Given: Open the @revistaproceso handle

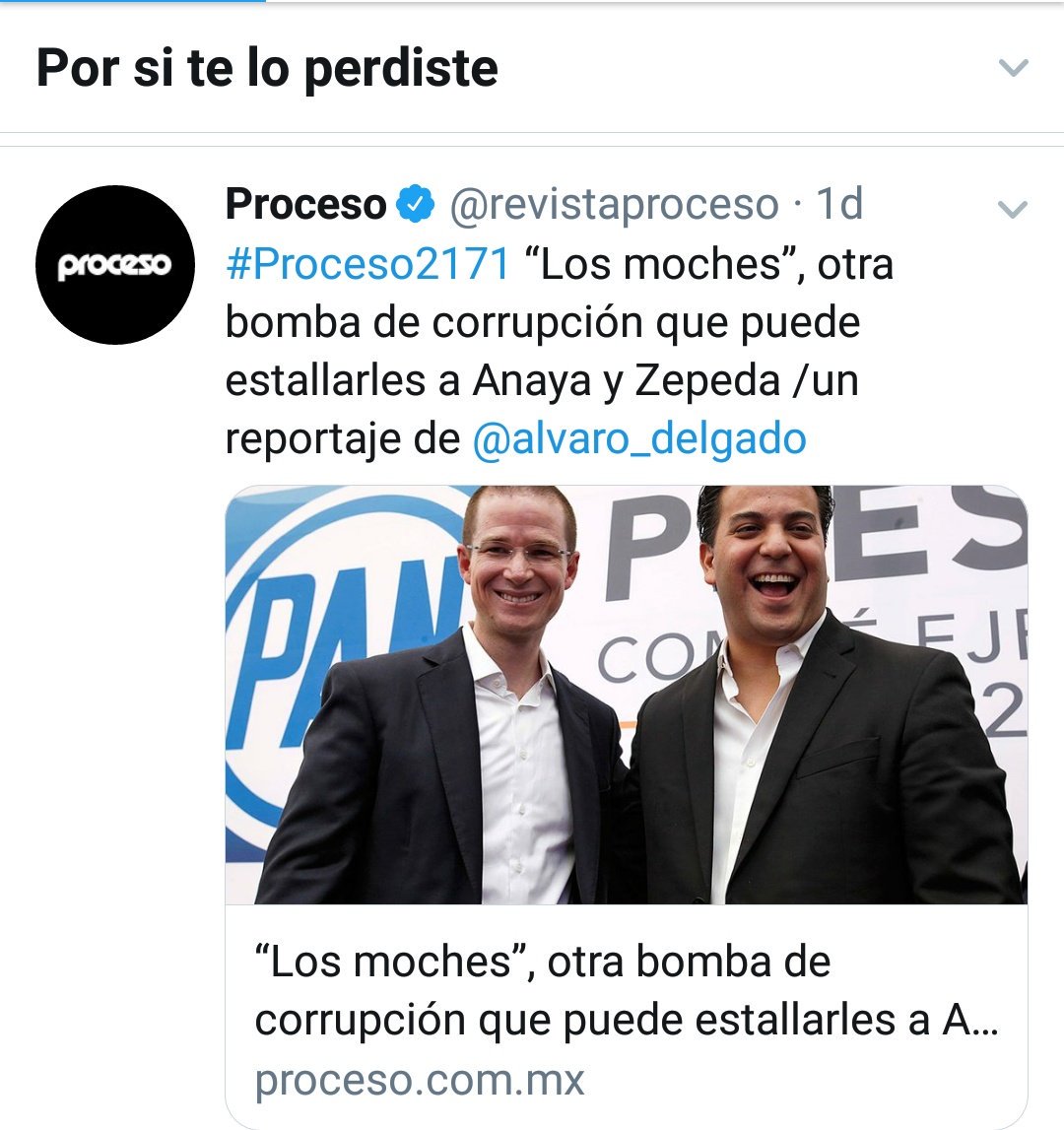Looking at the screenshot, I should point(614,204).
